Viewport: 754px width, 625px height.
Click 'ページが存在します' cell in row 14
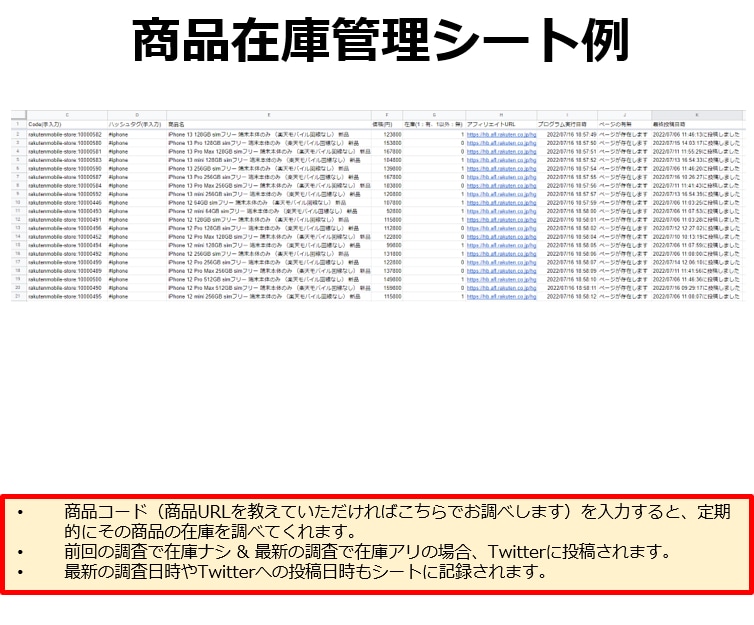[623, 237]
